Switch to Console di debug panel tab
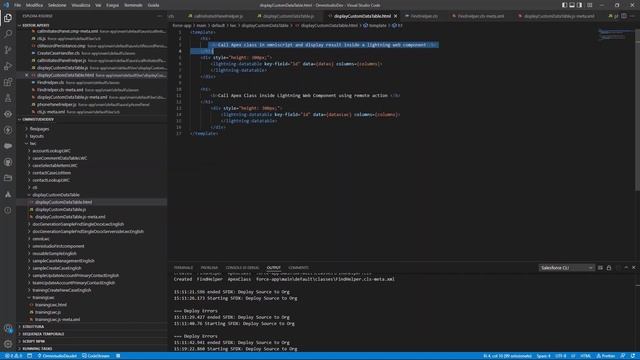Image resolution: width=640 pixels, height=360 pixels. (242, 268)
